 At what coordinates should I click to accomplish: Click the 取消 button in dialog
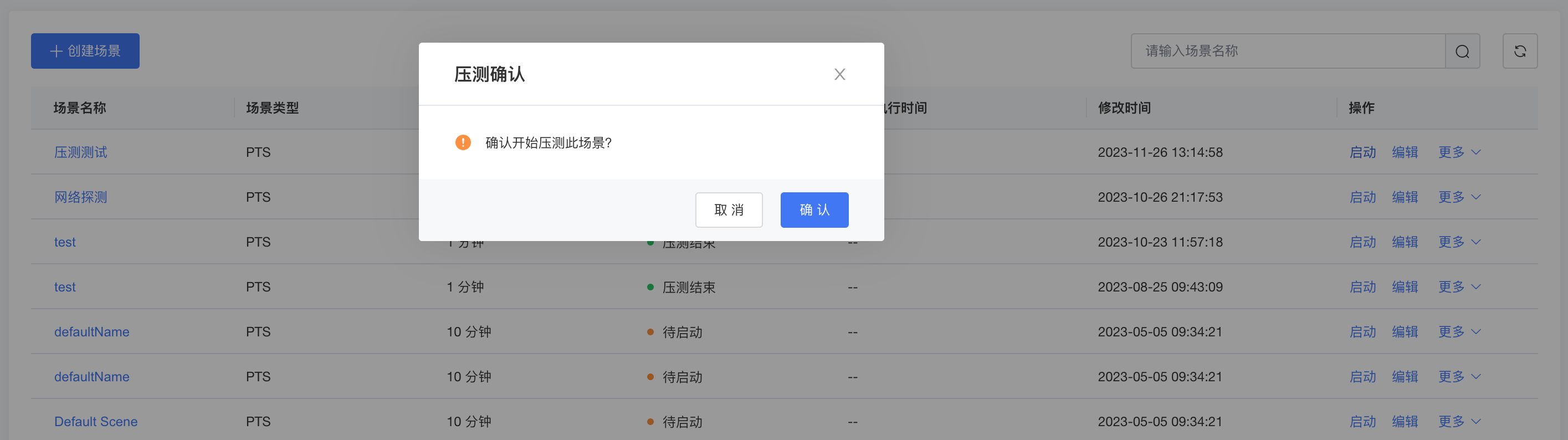pos(729,210)
